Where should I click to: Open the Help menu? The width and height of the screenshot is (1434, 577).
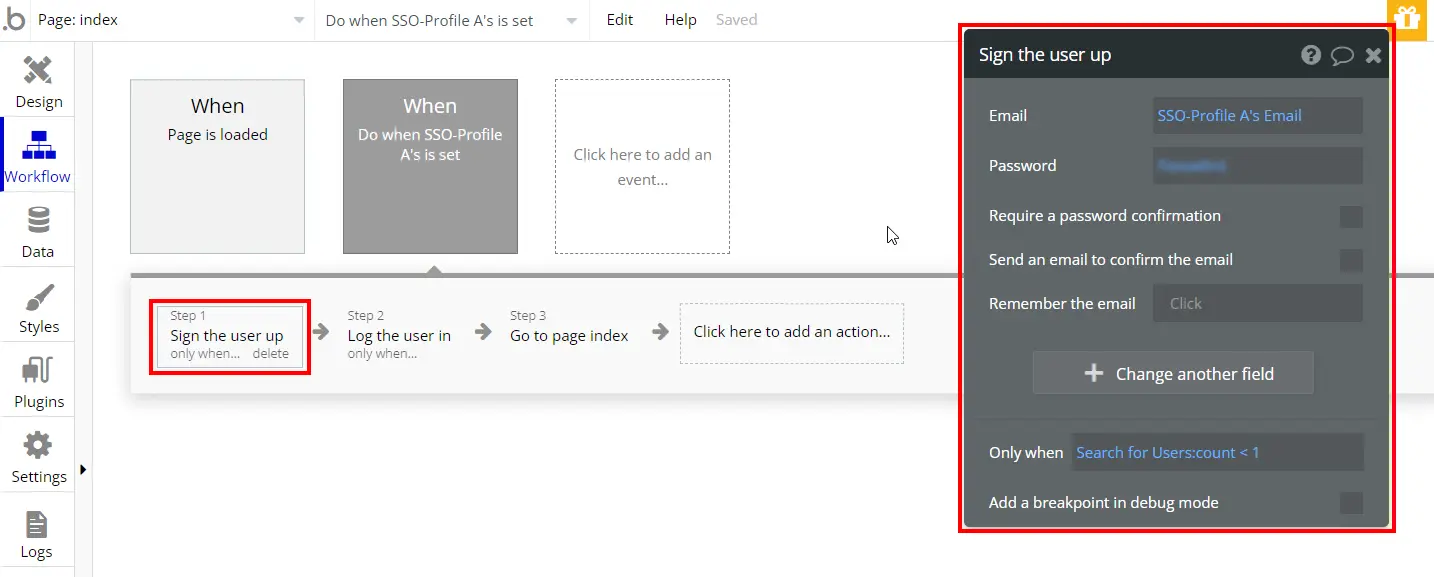[680, 20]
